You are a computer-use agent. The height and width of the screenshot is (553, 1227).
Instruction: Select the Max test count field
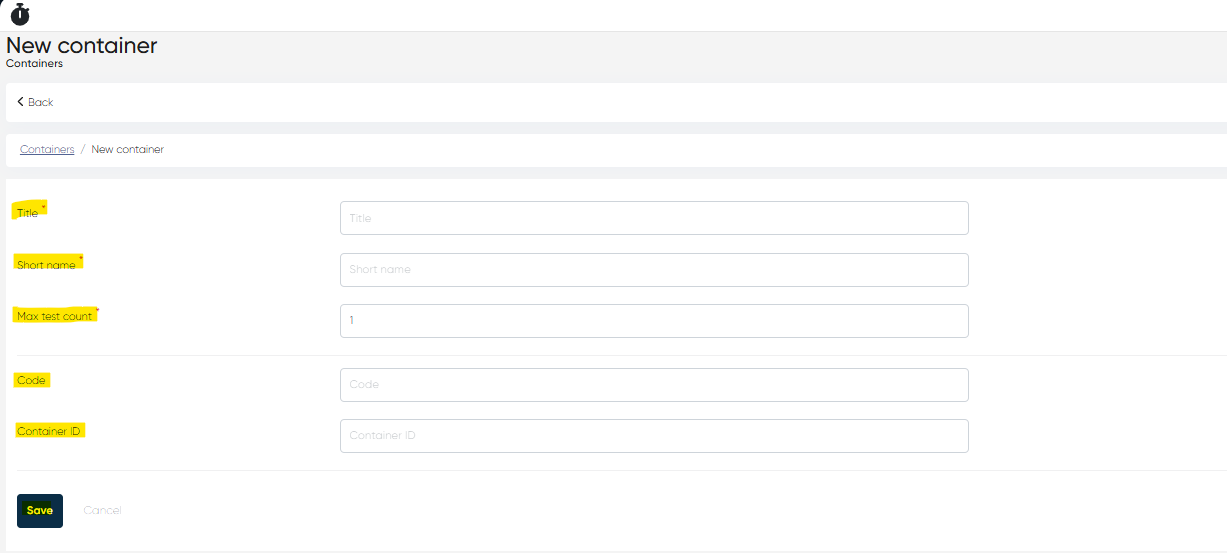654,321
